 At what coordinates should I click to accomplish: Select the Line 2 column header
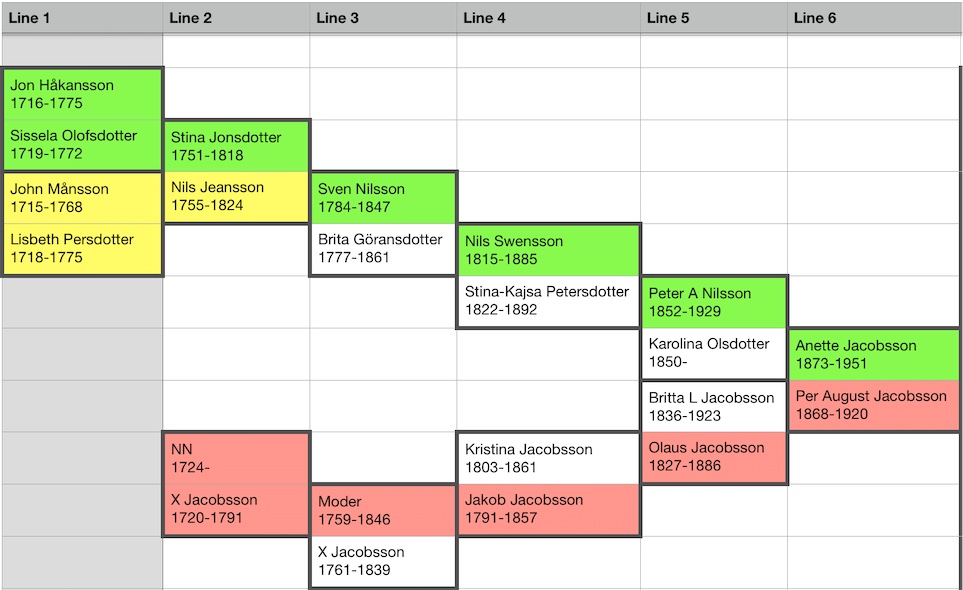click(x=236, y=18)
